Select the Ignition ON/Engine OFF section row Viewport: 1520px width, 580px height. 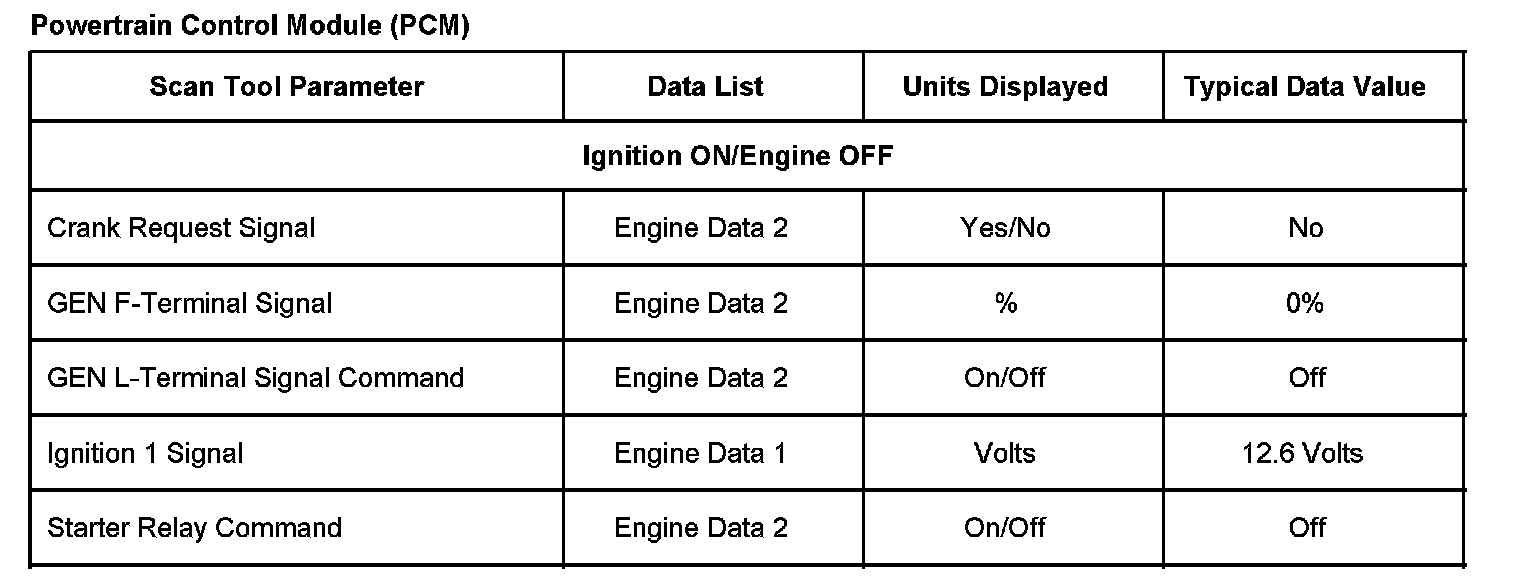[x=737, y=156]
